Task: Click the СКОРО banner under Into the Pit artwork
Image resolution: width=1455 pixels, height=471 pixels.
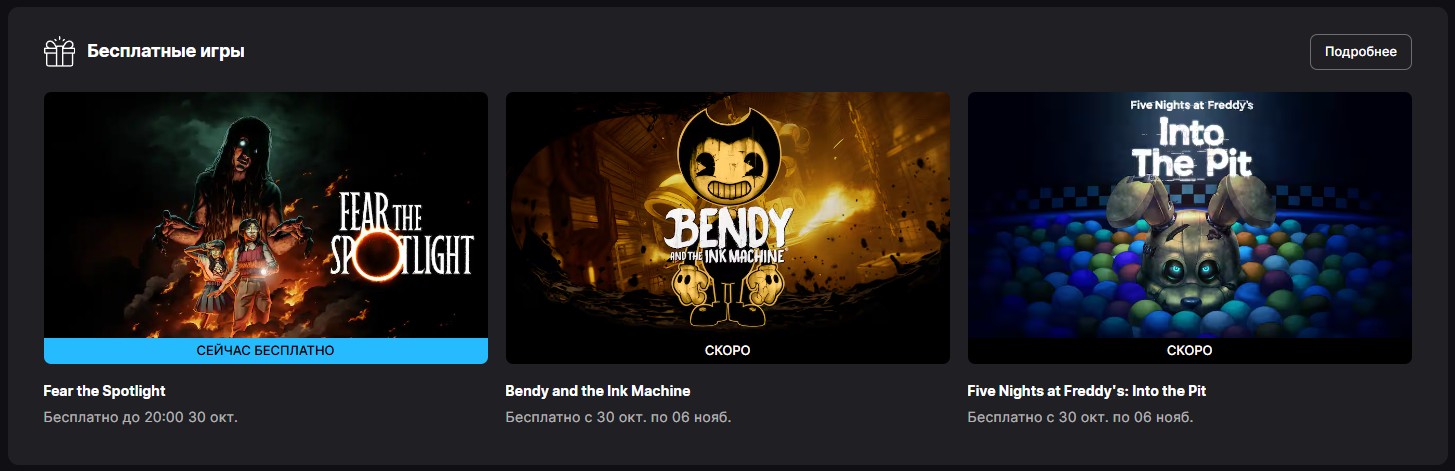Action: pos(1190,351)
